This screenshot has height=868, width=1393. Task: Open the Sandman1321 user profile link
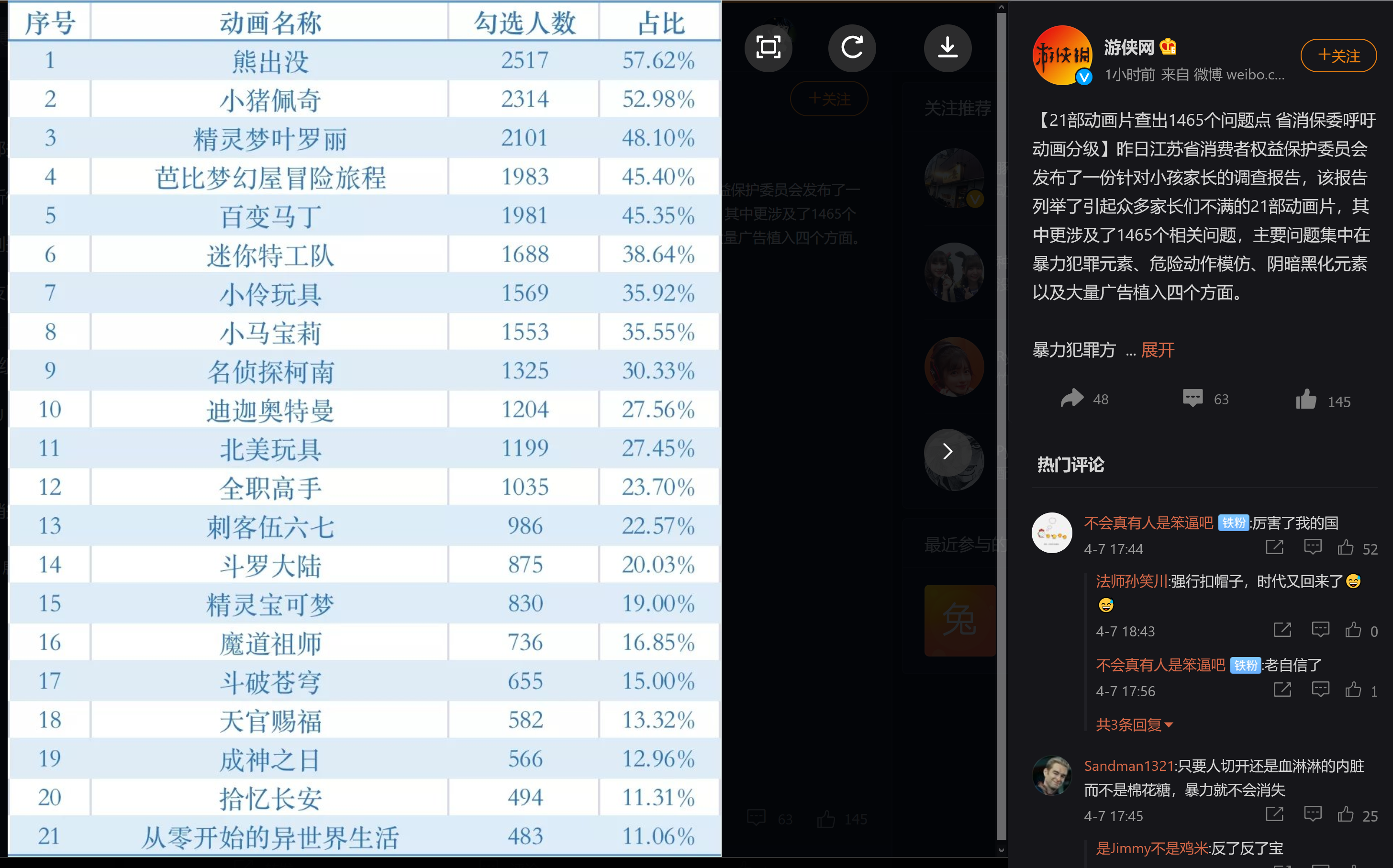(1128, 766)
